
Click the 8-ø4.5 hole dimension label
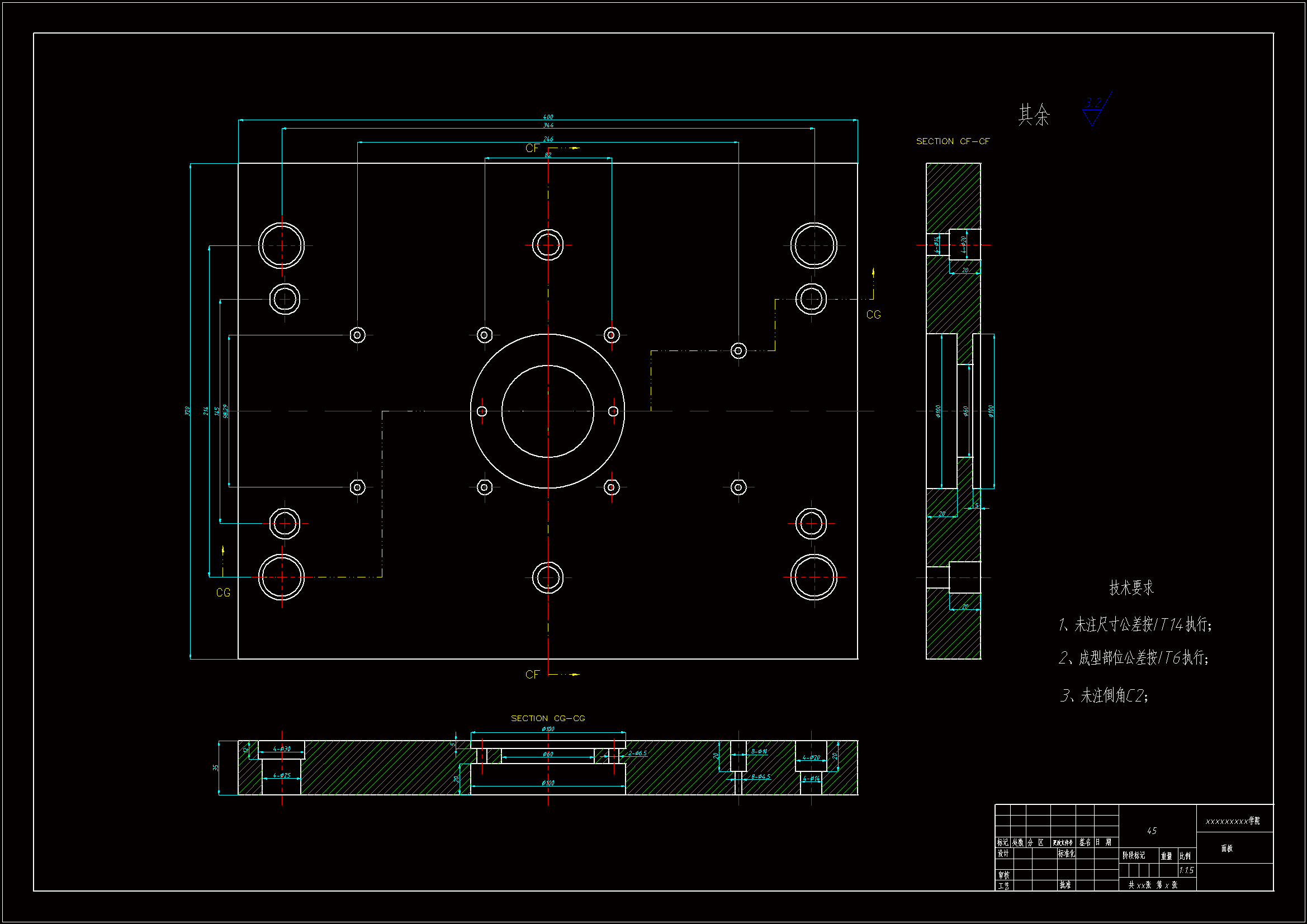tap(760, 776)
